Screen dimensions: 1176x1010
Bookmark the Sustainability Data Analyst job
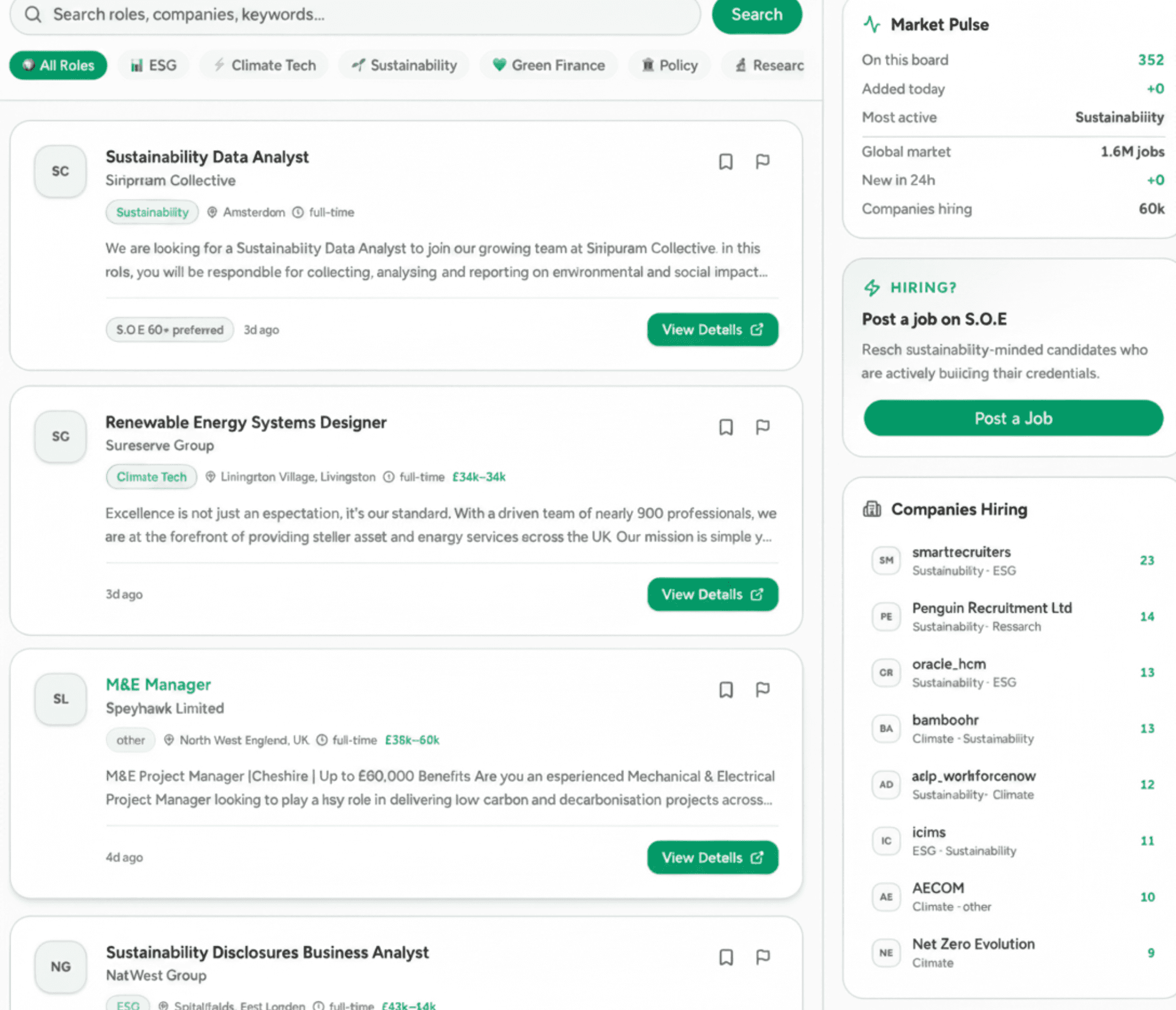(726, 162)
